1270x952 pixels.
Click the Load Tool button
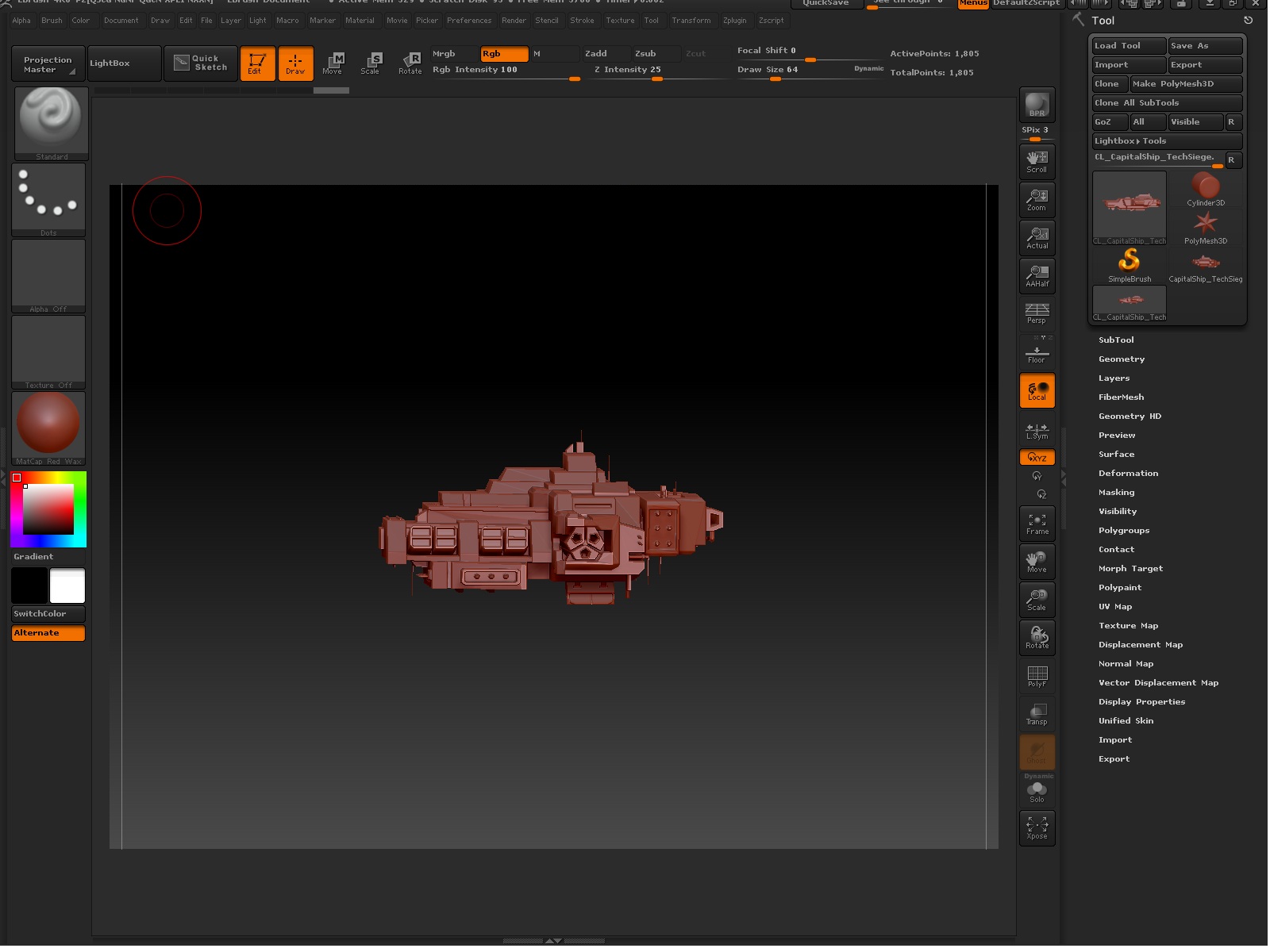pos(1130,46)
